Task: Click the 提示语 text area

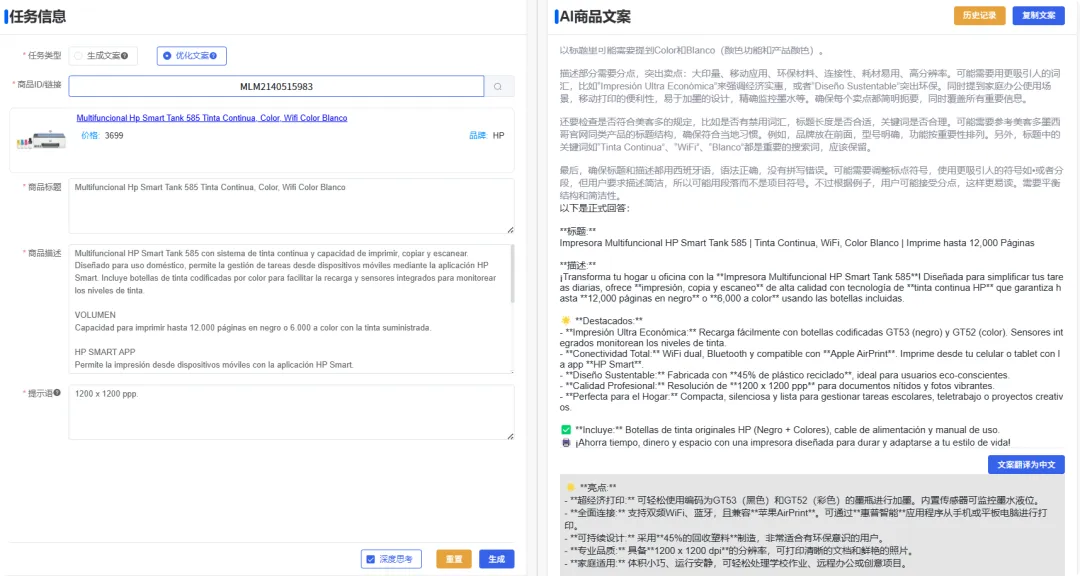Action: point(291,412)
